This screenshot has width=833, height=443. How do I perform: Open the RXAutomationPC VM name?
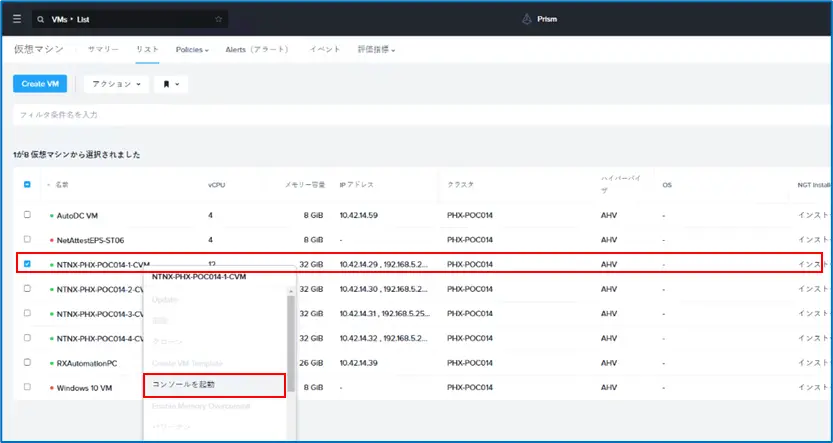(x=87, y=363)
